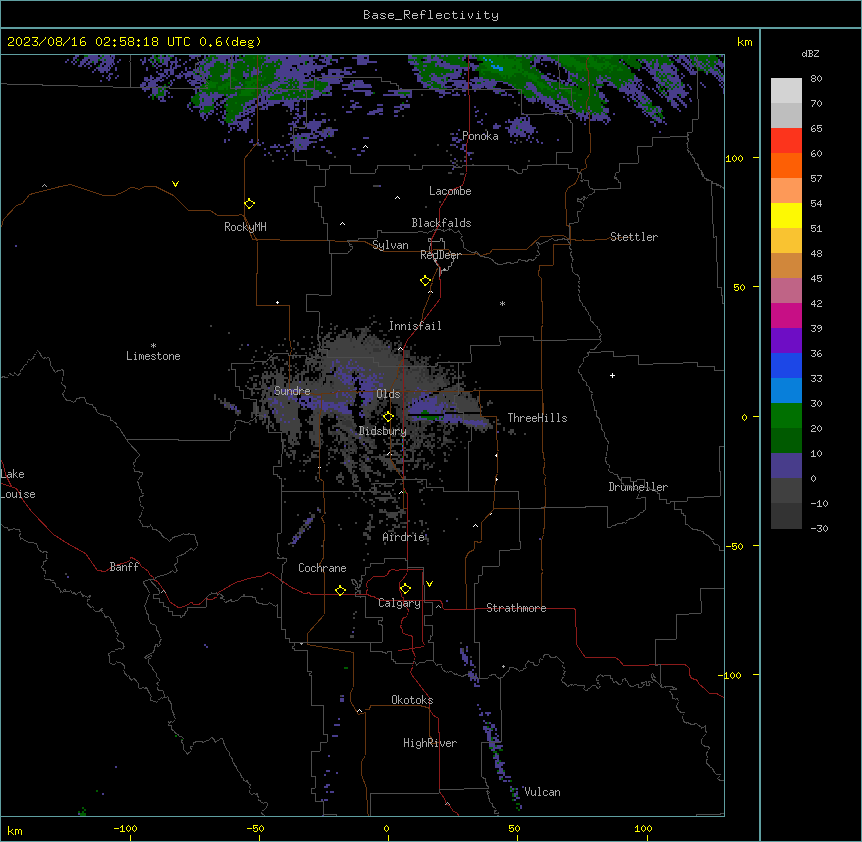
Task: Pick the light gray 70-80 dBZ swatch
Action: pyautogui.click(x=786, y=90)
